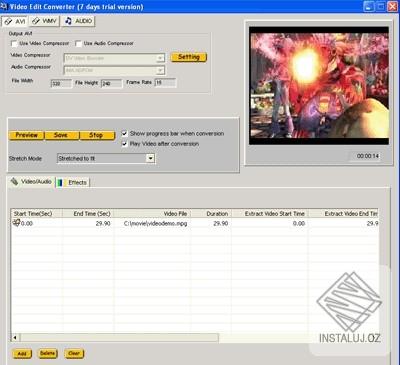Switch to the WMV output tab
Viewport: 400px width, 365px height.
[x=44, y=21]
